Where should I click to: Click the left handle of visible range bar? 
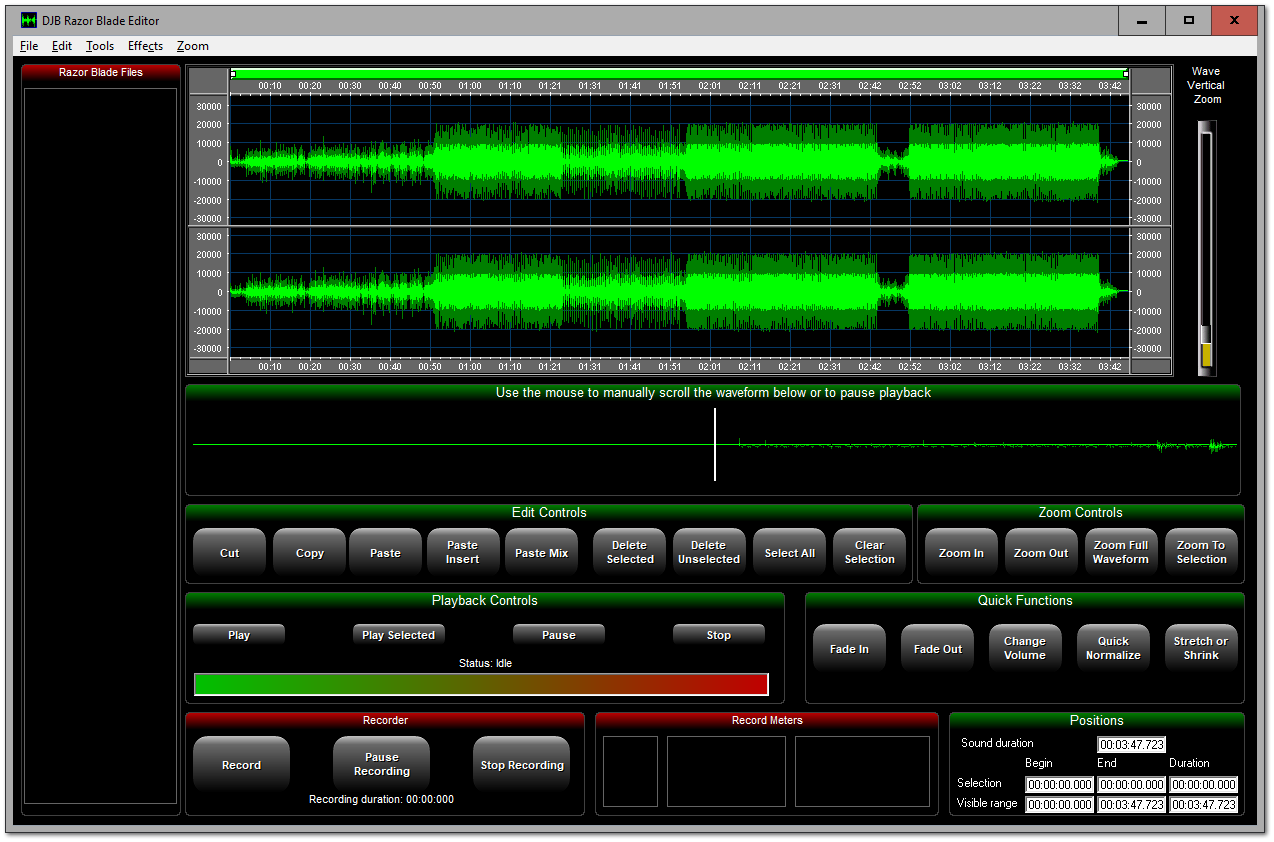pyautogui.click(x=233, y=73)
